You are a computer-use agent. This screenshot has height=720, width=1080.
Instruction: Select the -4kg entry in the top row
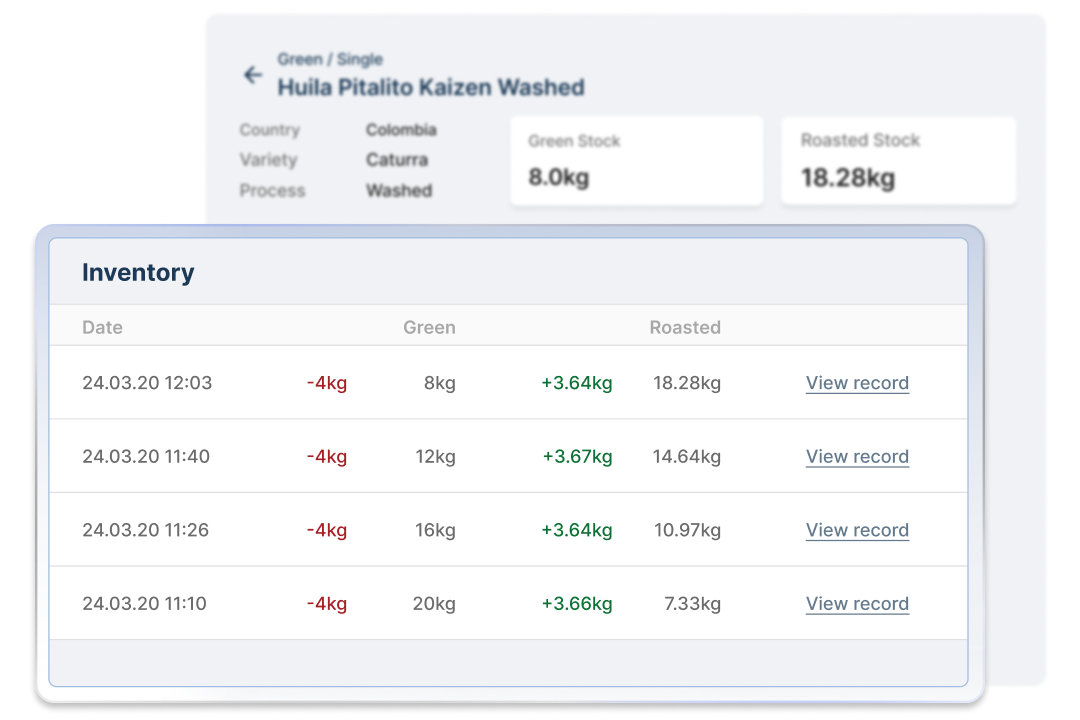[328, 383]
